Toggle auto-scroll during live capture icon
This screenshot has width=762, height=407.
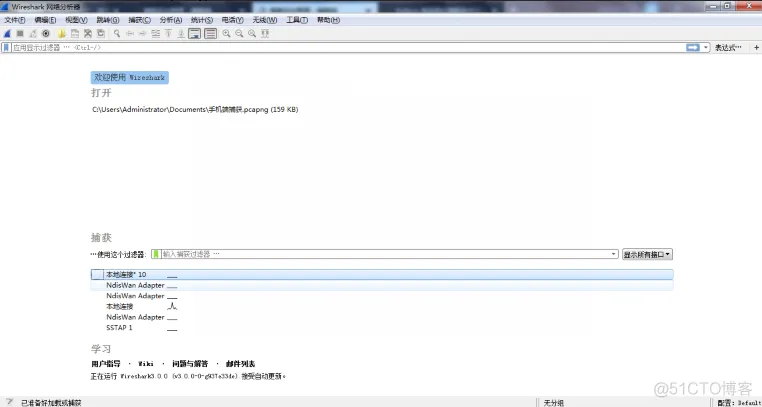194,34
